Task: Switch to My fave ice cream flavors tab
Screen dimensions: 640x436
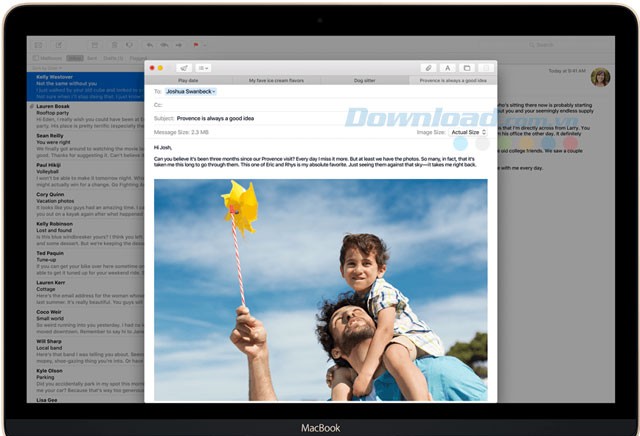Action: [276, 80]
